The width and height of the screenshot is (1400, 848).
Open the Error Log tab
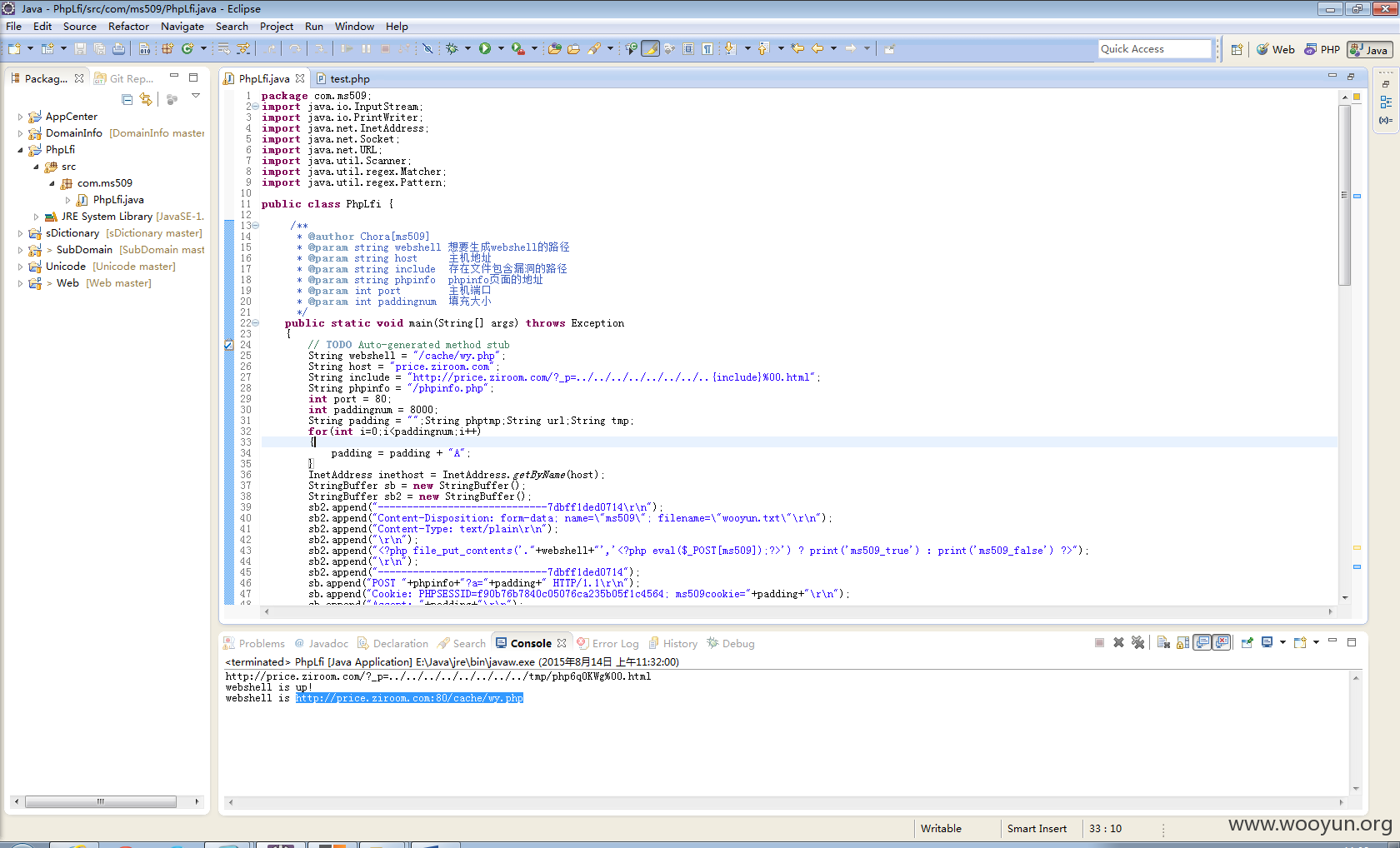pos(608,643)
